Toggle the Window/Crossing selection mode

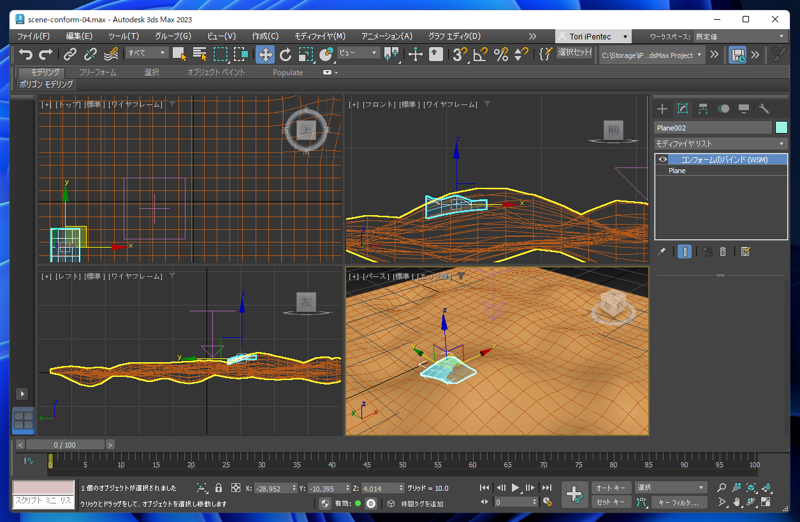(x=241, y=54)
